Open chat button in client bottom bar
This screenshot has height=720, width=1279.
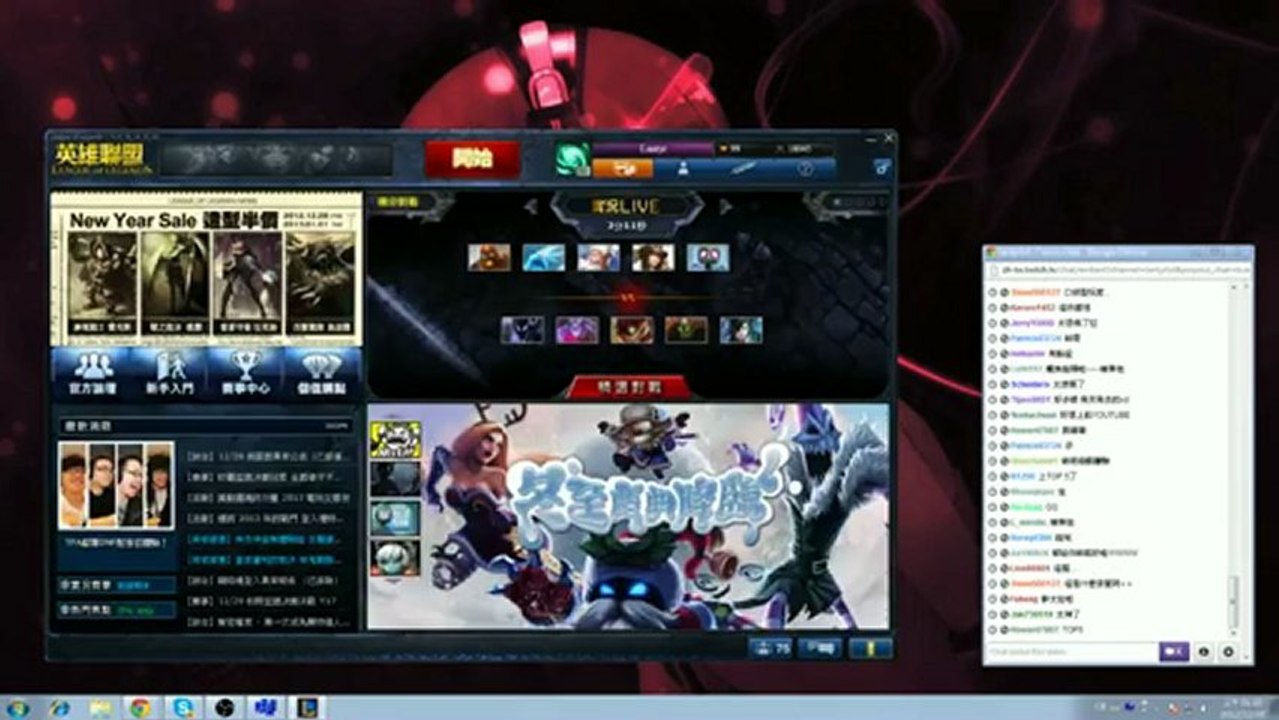pos(819,648)
